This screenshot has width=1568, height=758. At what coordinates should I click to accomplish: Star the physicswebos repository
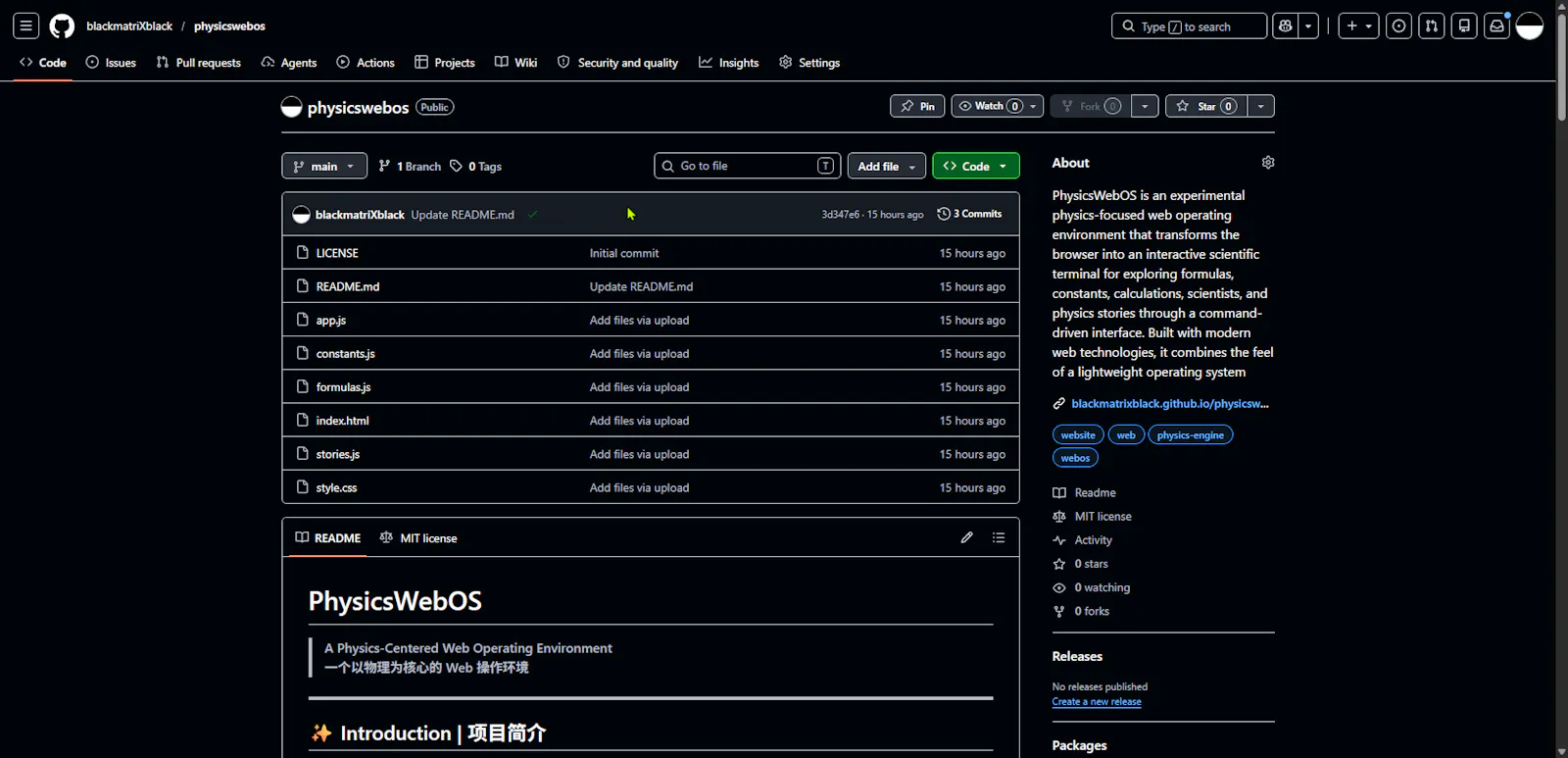(x=1206, y=106)
